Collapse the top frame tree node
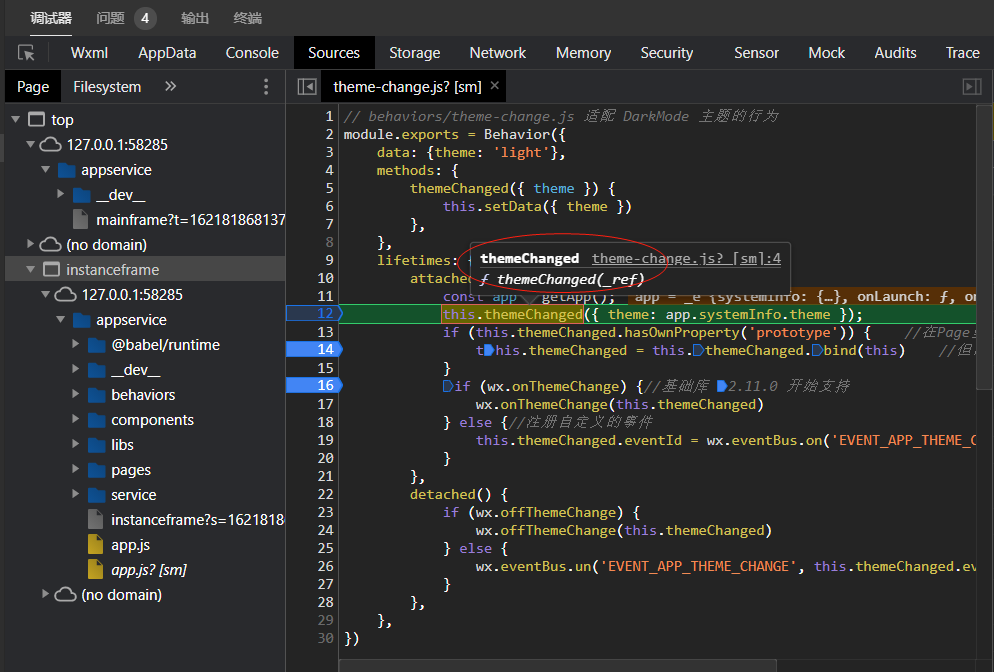 pyautogui.click(x=16, y=119)
